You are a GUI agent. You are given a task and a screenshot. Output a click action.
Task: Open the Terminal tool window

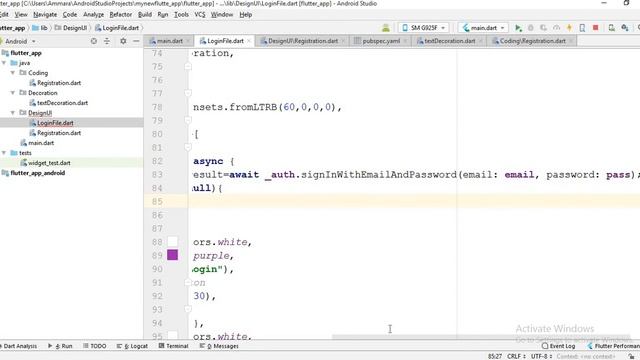pyautogui.click(x=173, y=346)
